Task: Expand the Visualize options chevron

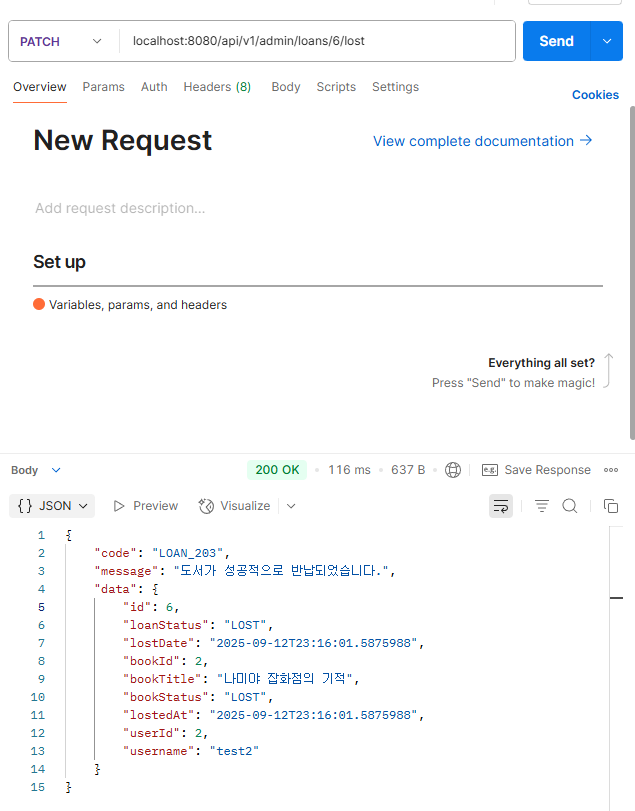Action: 291,506
